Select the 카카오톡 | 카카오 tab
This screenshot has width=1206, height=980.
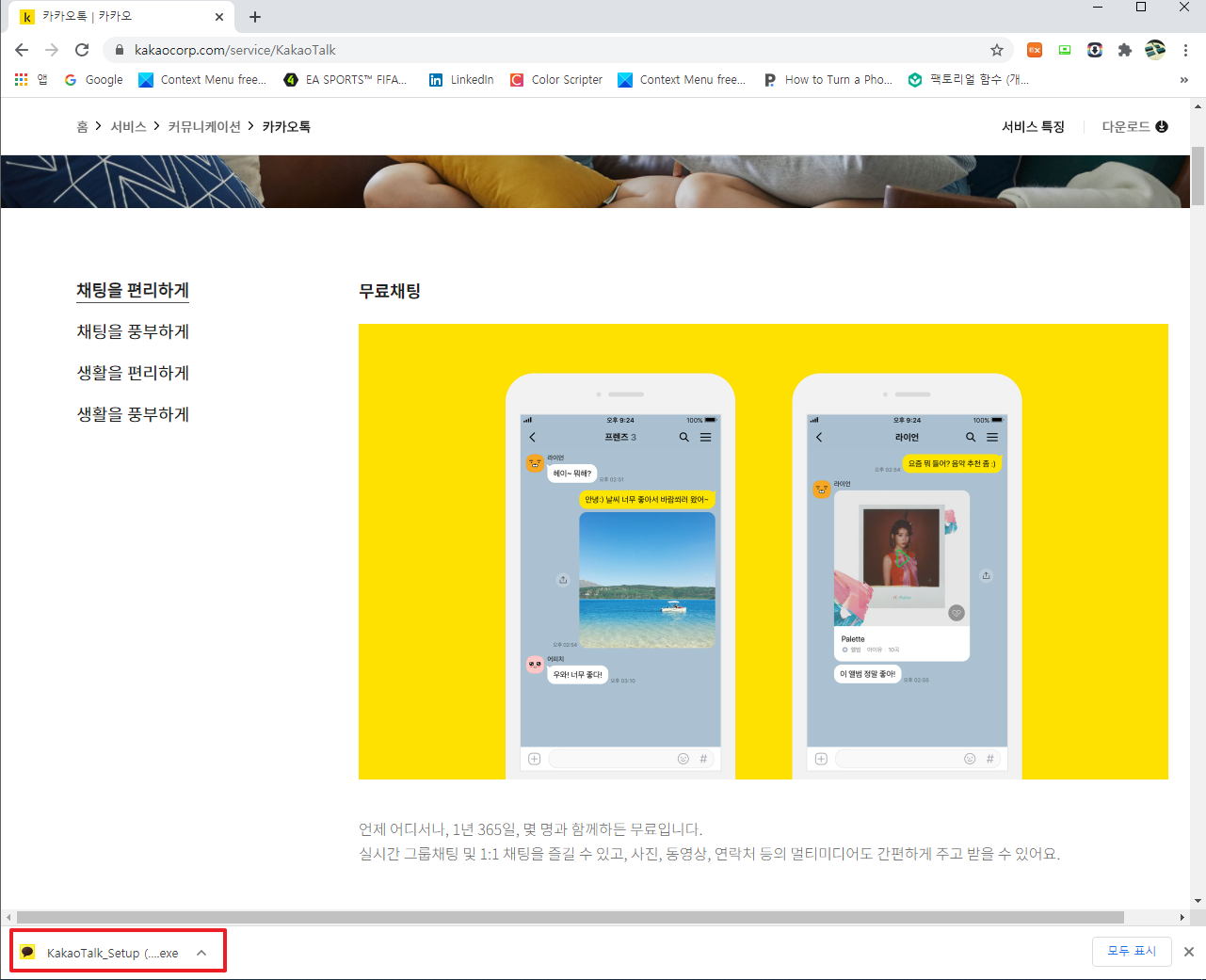(x=121, y=17)
